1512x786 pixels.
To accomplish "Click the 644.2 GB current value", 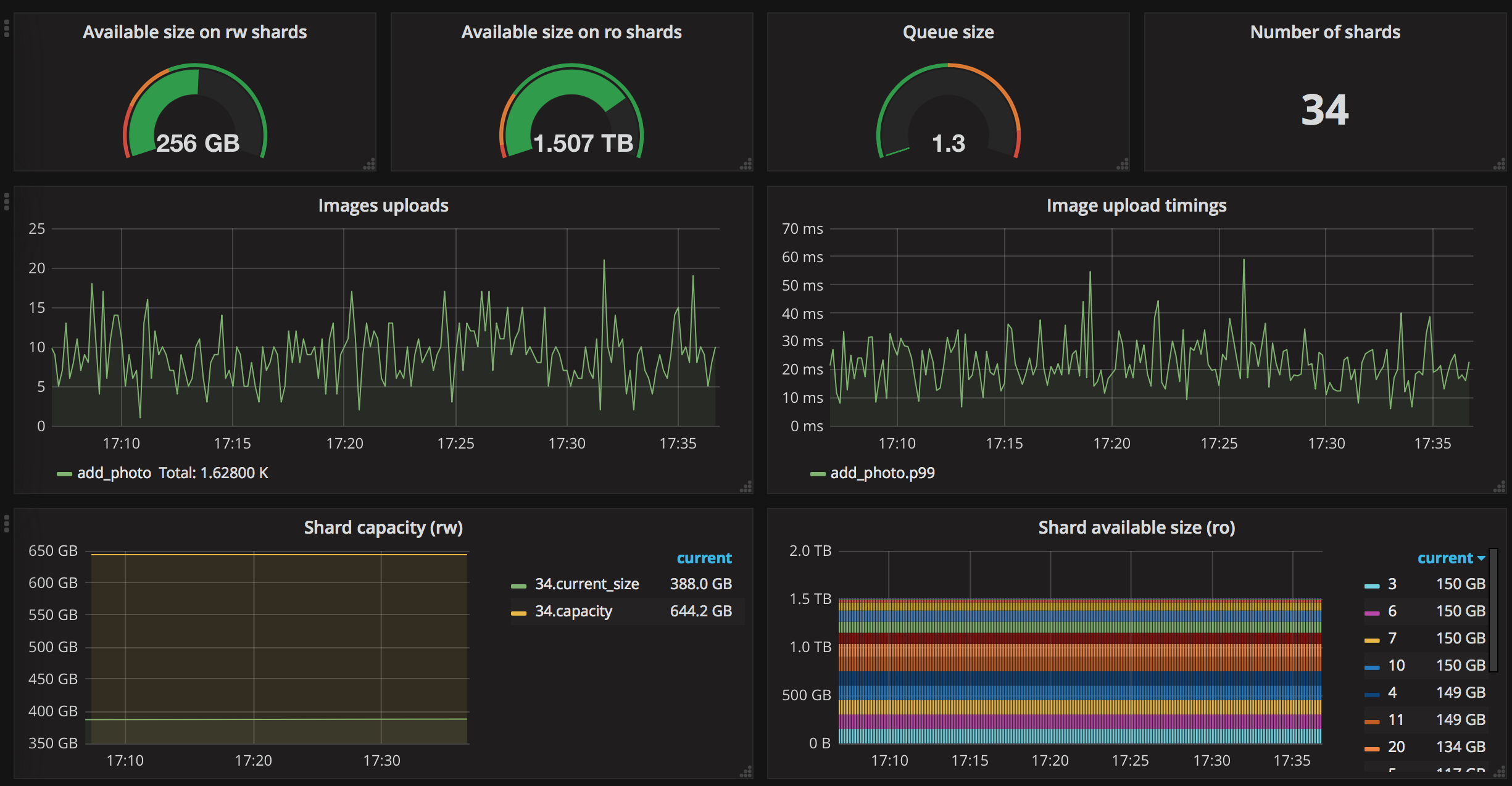I will (x=701, y=611).
